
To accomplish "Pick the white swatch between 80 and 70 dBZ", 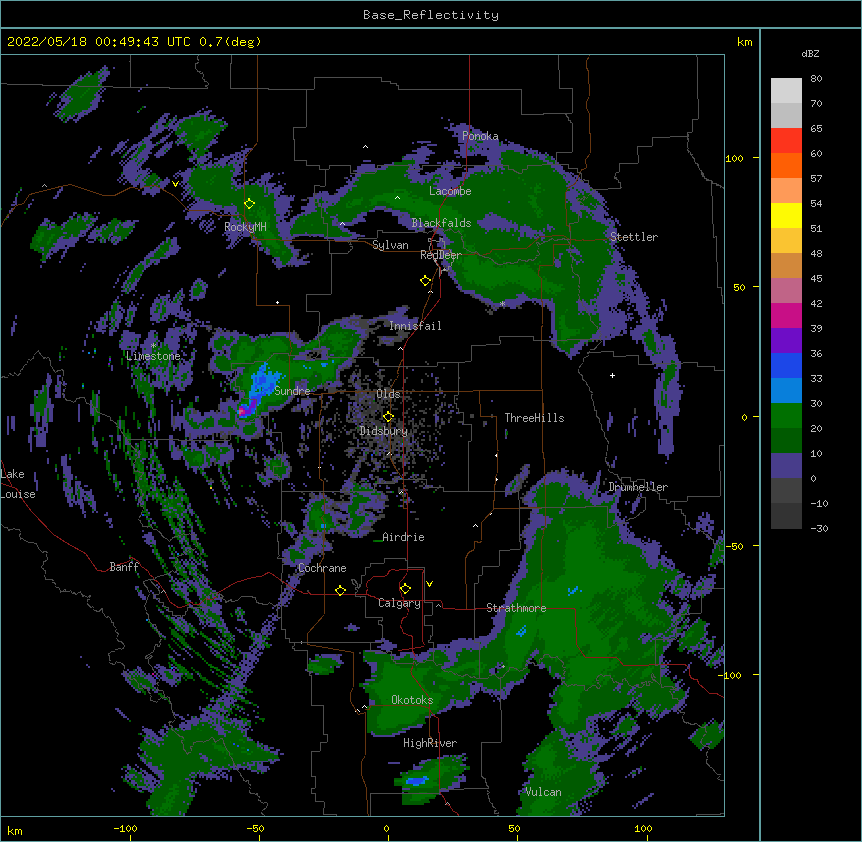I will (786, 90).
